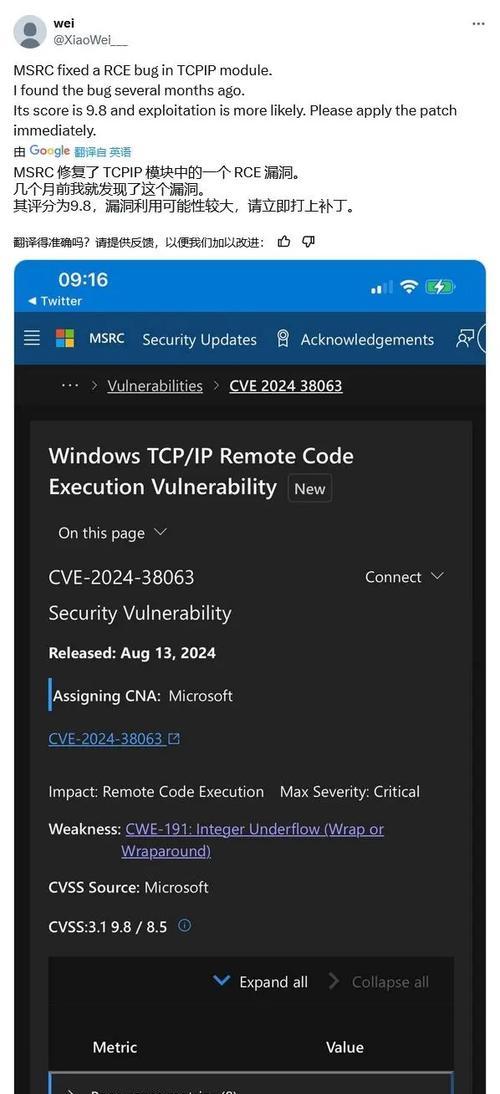Open the Security Updates menu item
Screen dimensions: 500x1094
tap(199, 340)
